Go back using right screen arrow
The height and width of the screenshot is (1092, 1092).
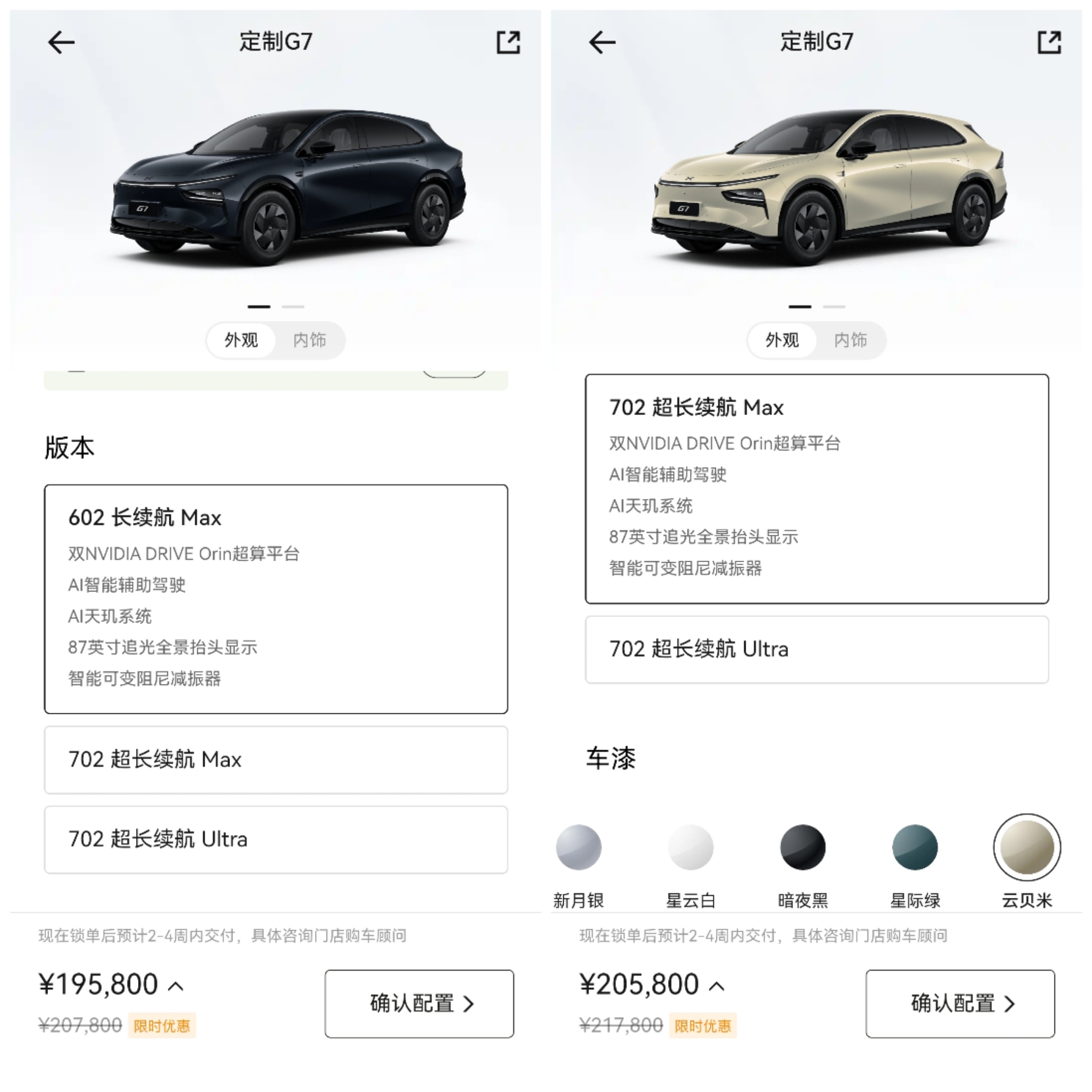pyautogui.click(x=602, y=42)
